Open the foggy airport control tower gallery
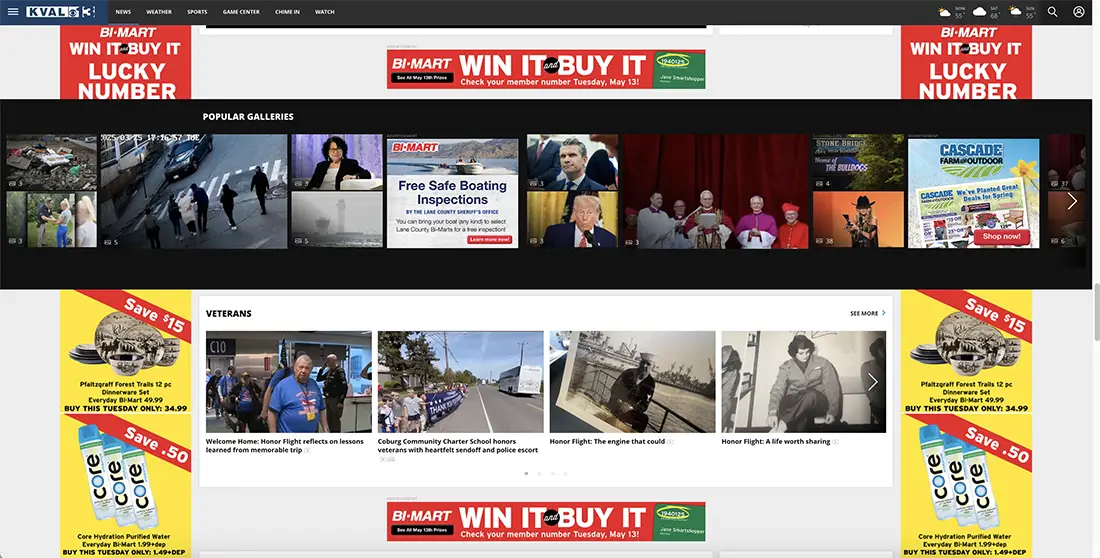This screenshot has width=1100, height=558. coord(337,220)
